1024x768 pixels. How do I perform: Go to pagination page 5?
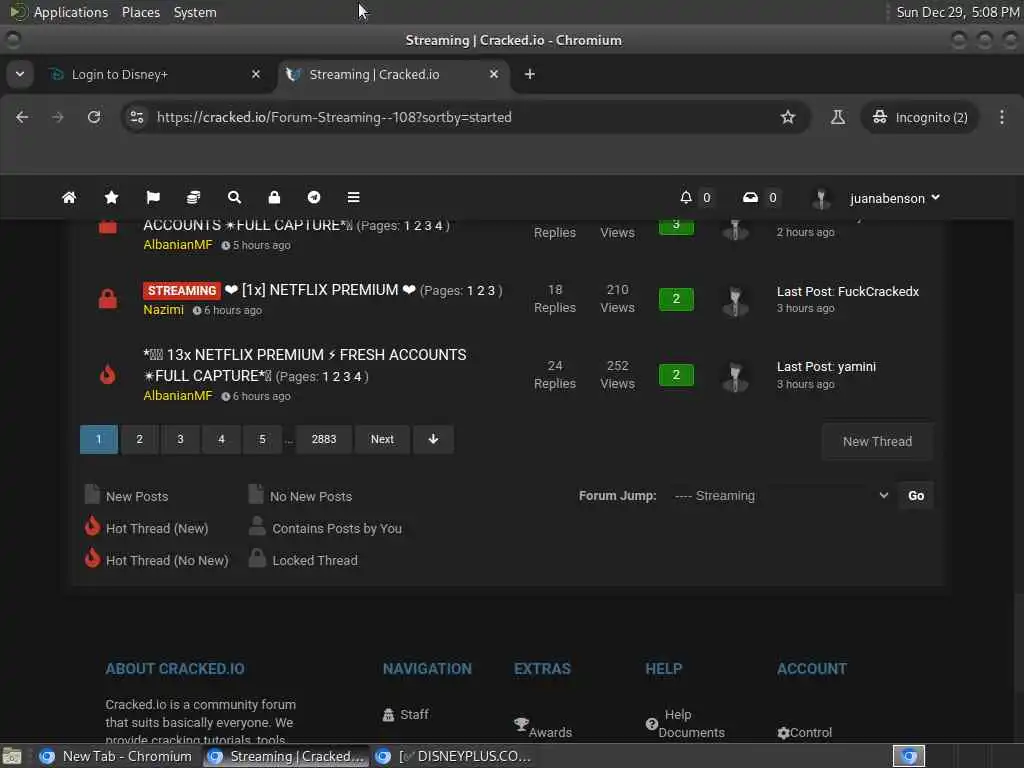tap(262, 439)
